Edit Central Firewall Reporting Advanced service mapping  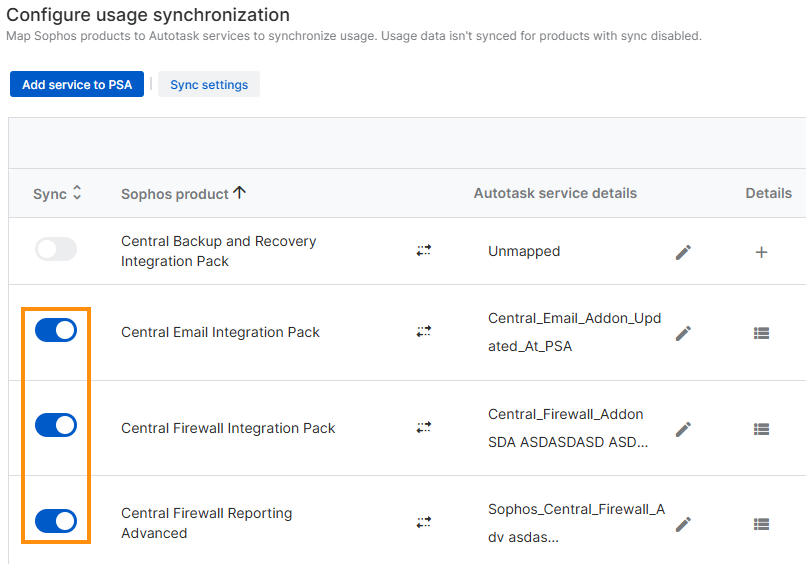(x=683, y=524)
